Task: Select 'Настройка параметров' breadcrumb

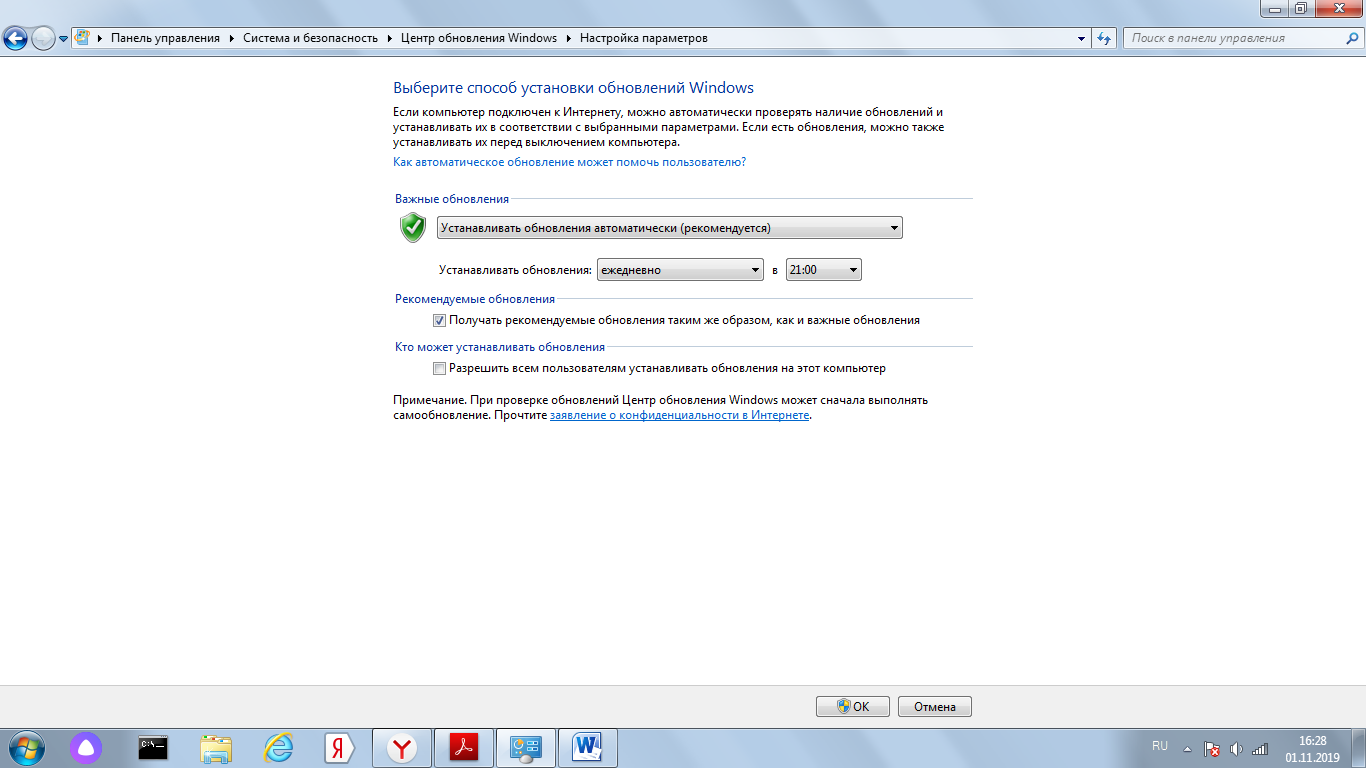Action: [643, 38]
